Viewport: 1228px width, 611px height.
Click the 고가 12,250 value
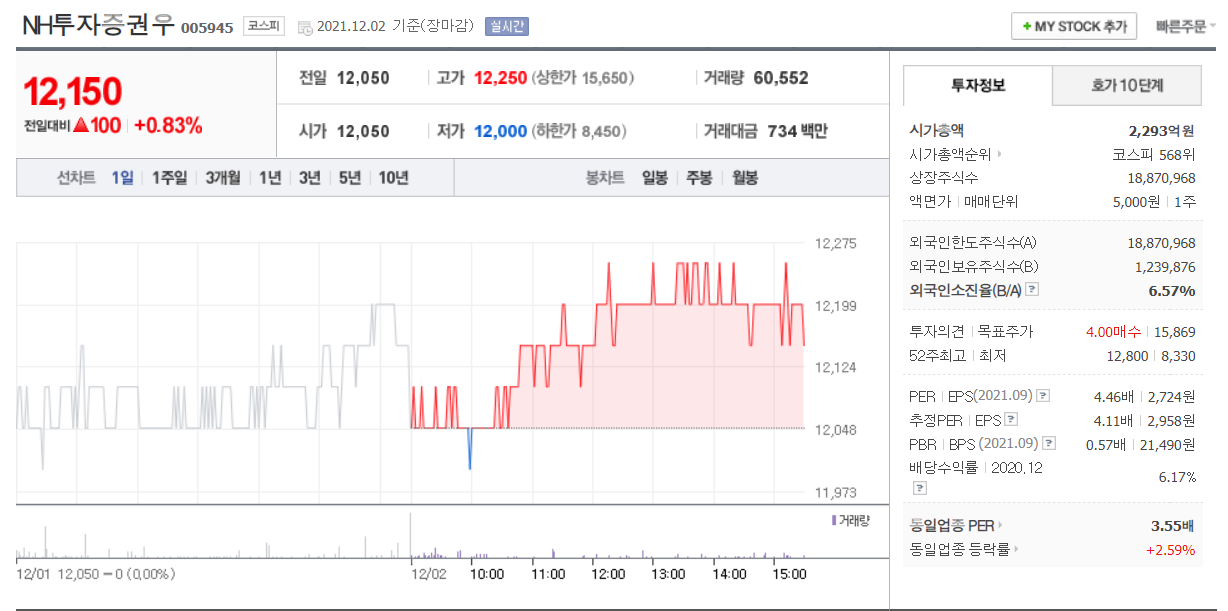tap(500, 78)
